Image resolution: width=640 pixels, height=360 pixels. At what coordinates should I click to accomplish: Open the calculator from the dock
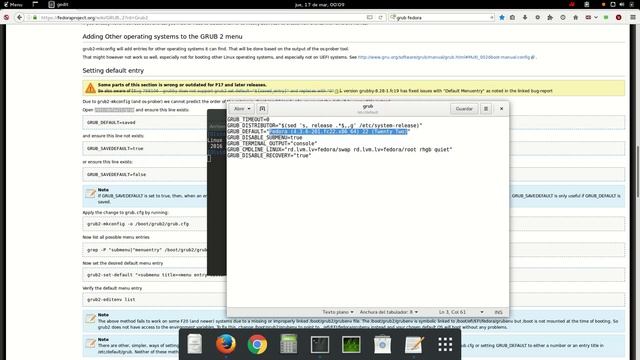click(289, 344)
